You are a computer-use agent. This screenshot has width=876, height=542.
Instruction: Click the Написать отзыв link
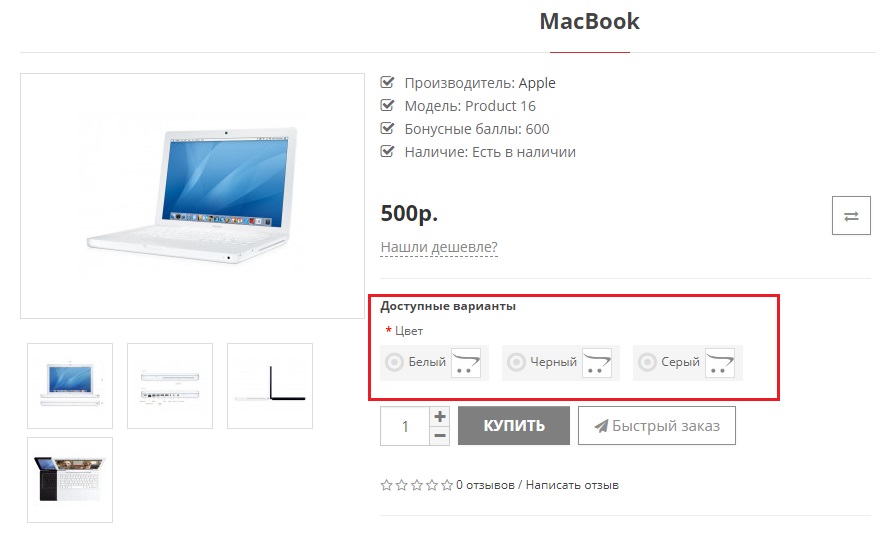[x=572, y=485]
